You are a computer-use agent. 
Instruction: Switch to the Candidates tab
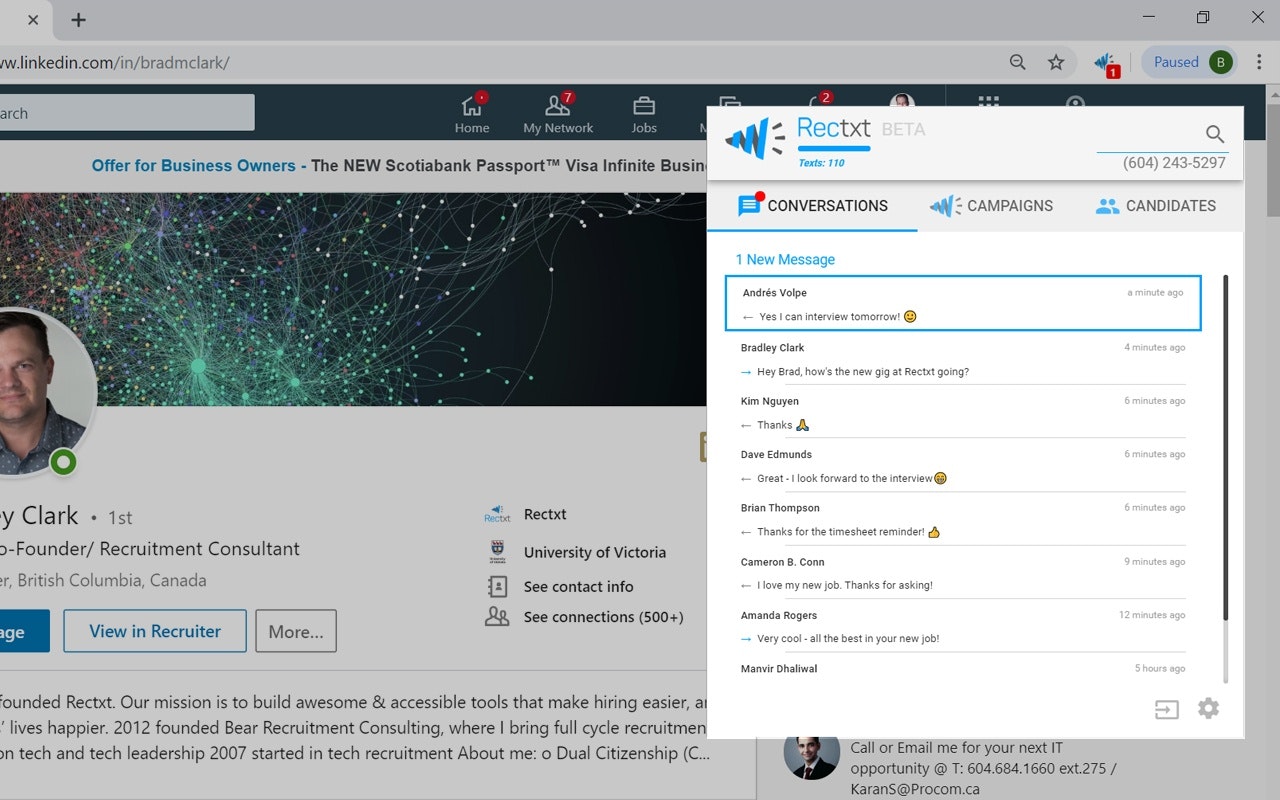(1156, 206)
